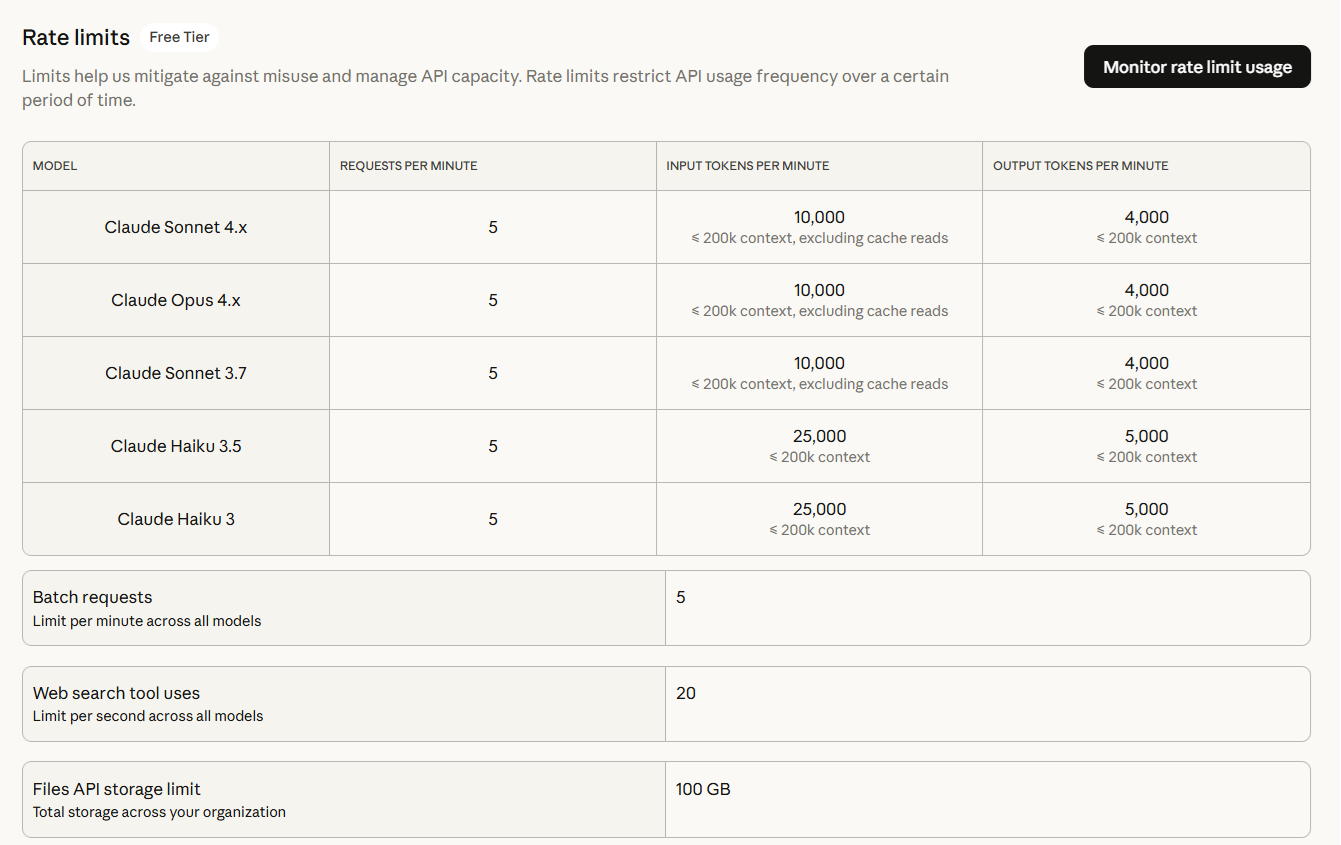Select the Web search tool uses label
This screenshot has width=1341, height=845.
116,693
